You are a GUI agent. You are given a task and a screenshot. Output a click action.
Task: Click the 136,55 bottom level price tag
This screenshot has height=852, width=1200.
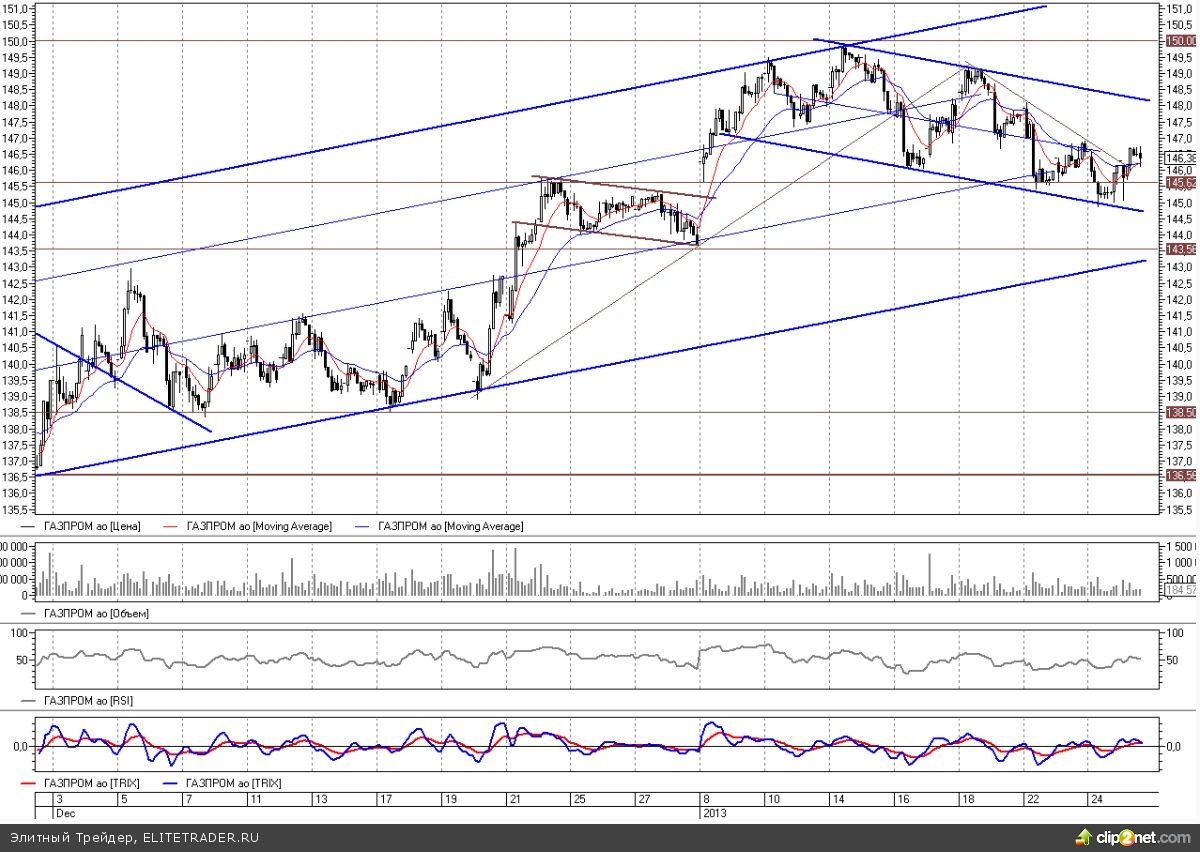point(1181,475)
